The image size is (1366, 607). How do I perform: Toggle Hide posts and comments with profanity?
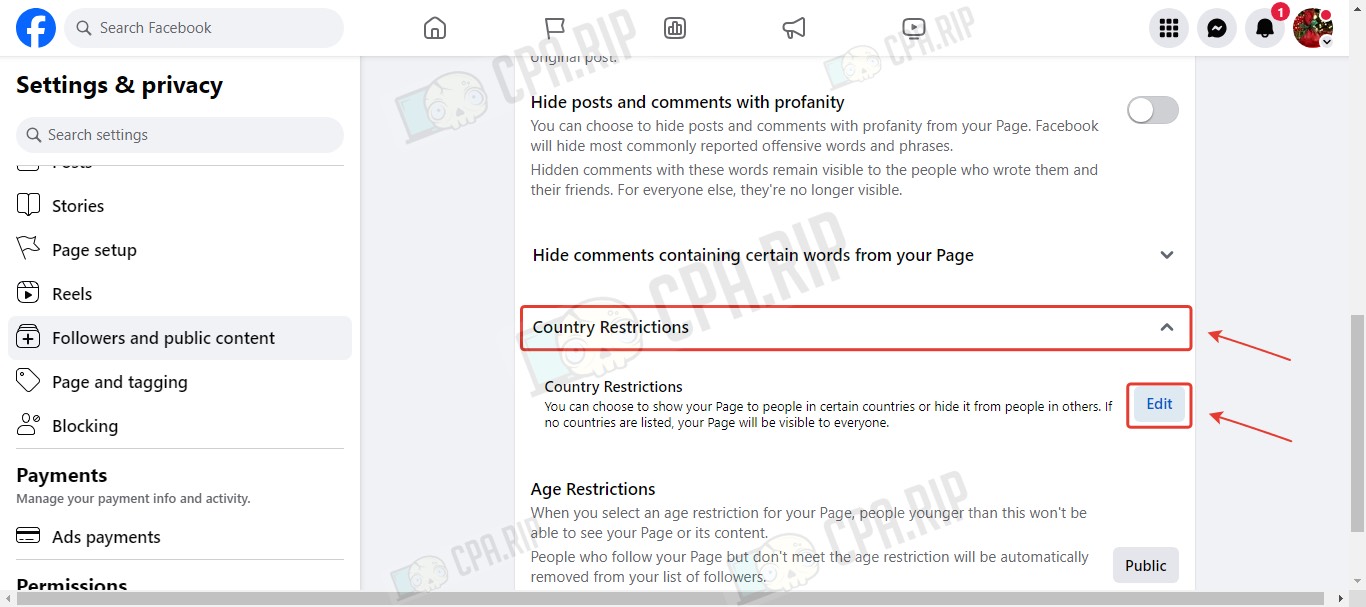click(1153, 110)
